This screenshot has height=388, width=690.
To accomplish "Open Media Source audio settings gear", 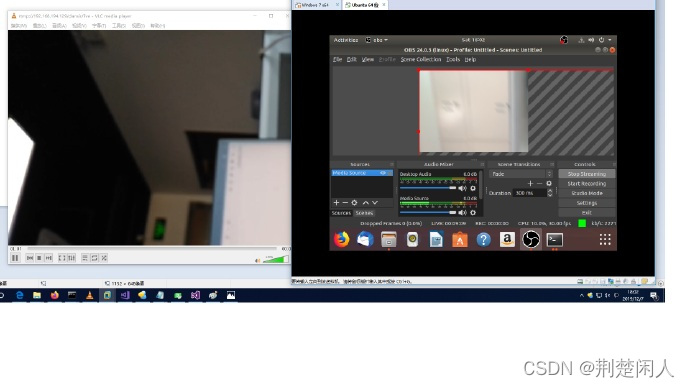I will click(473, 212).
